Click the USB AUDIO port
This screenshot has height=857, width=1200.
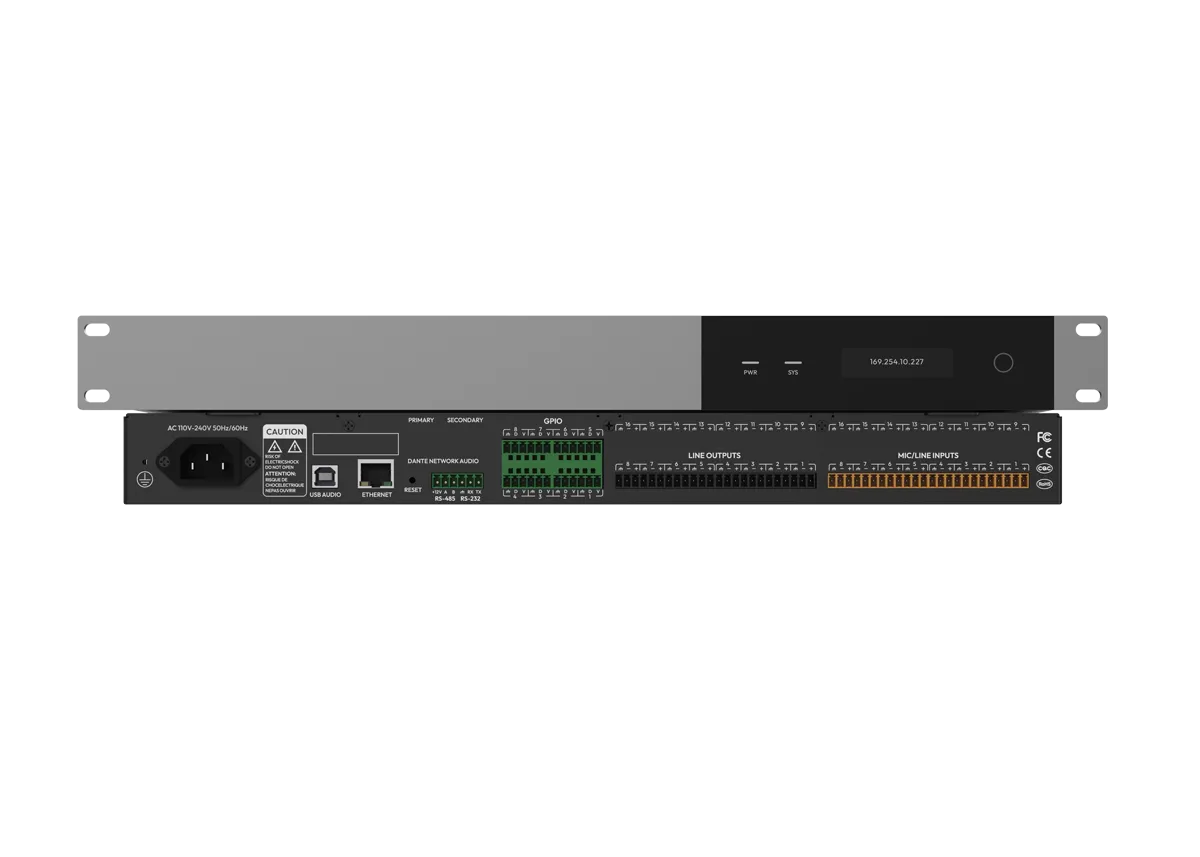[325, 475]
